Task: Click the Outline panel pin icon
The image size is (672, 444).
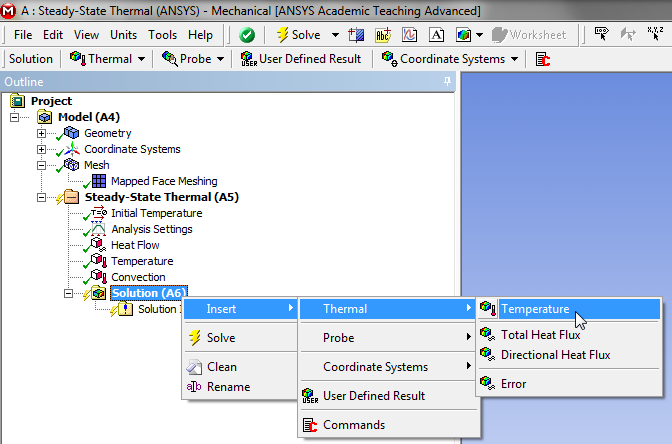Action: click(x=447, y=81)
